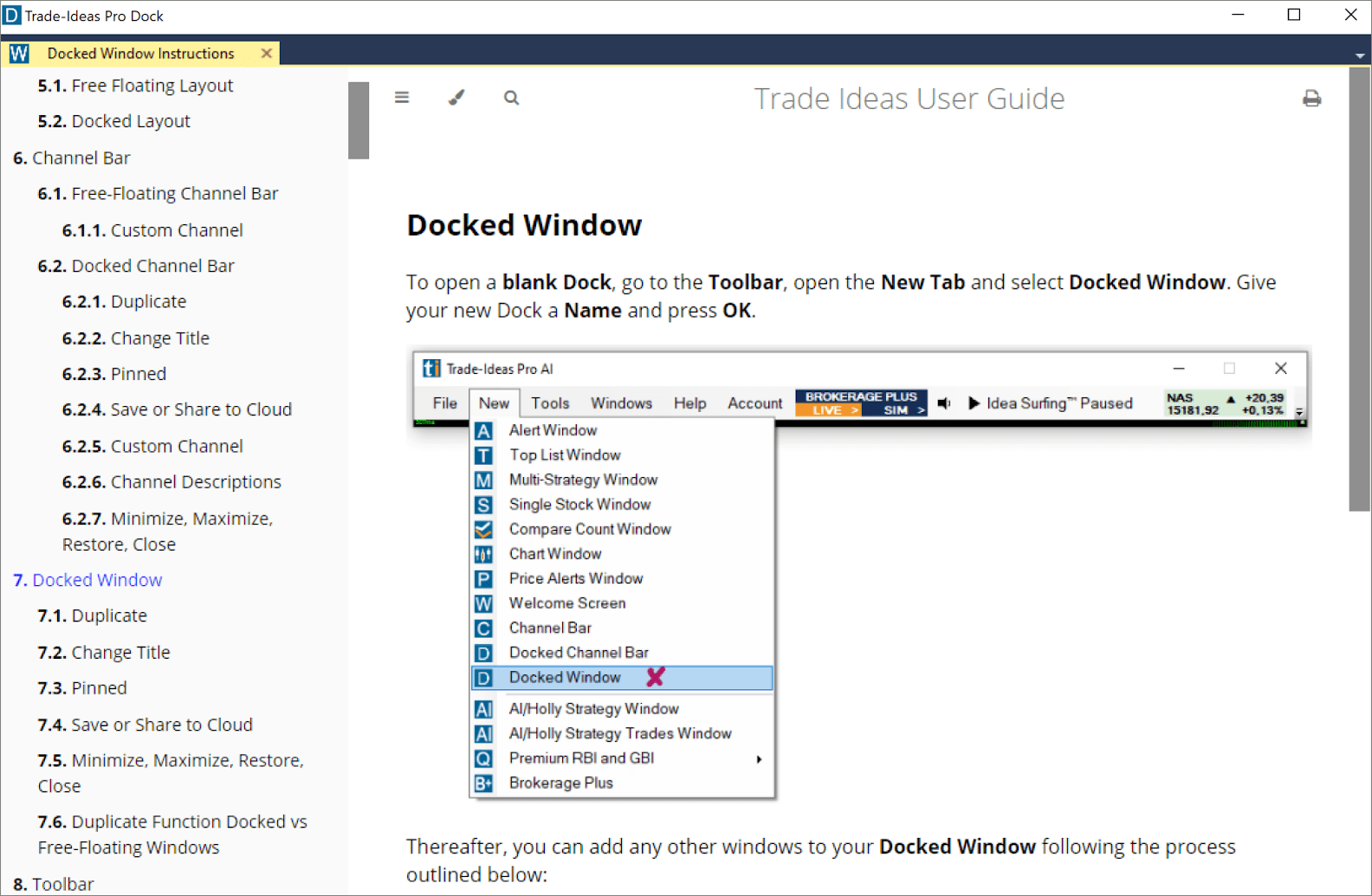Click the Docked Window 'D' menu icon

click(483, 678)
